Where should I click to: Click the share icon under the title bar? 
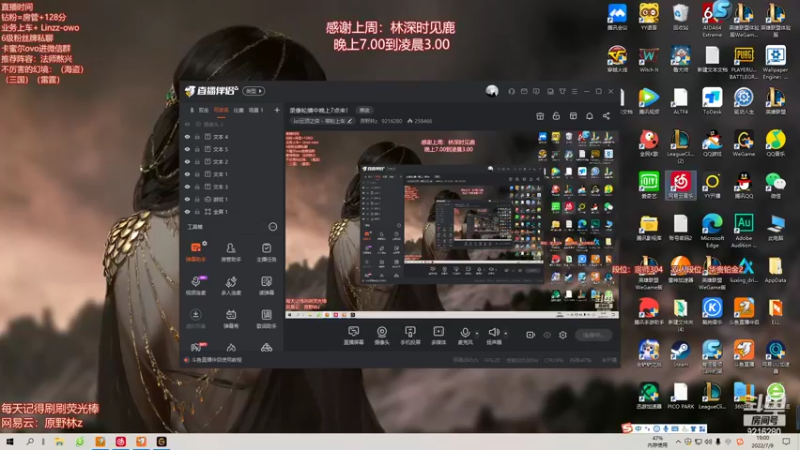pyautogui.click(x=606, y=116)
